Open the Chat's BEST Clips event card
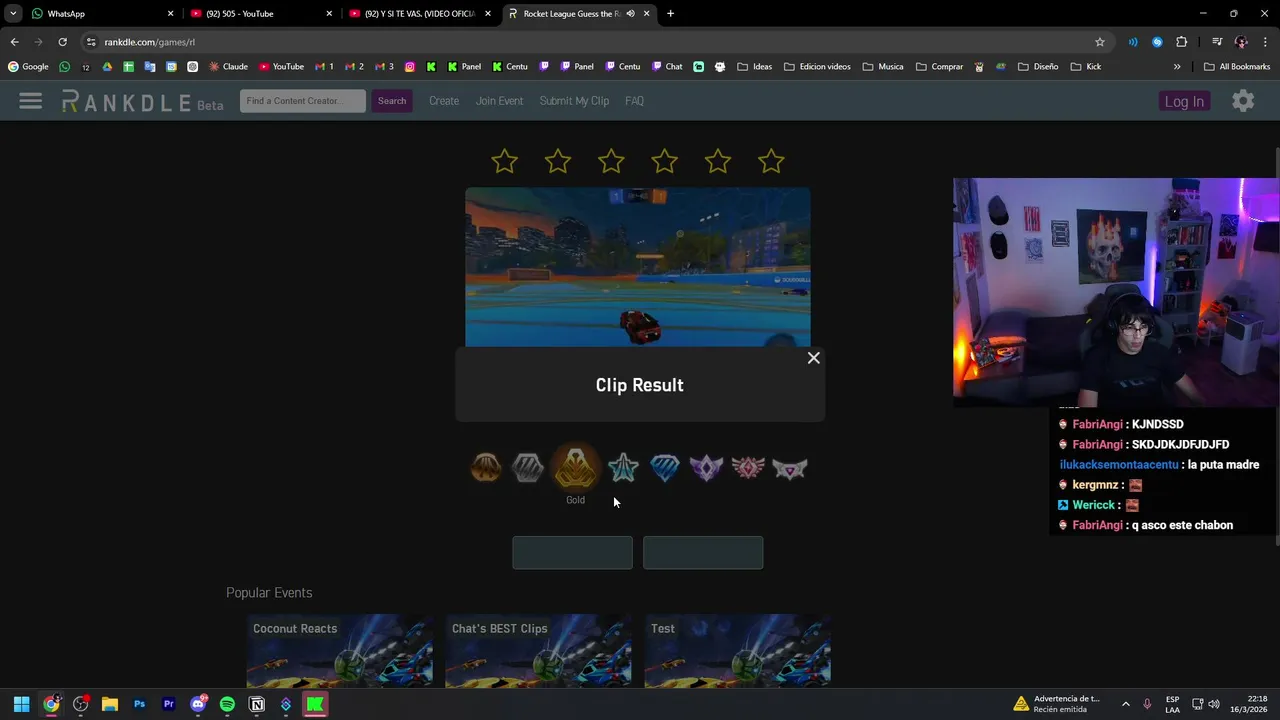Viewport: 1280px width, 720px height. coord(539,651)
